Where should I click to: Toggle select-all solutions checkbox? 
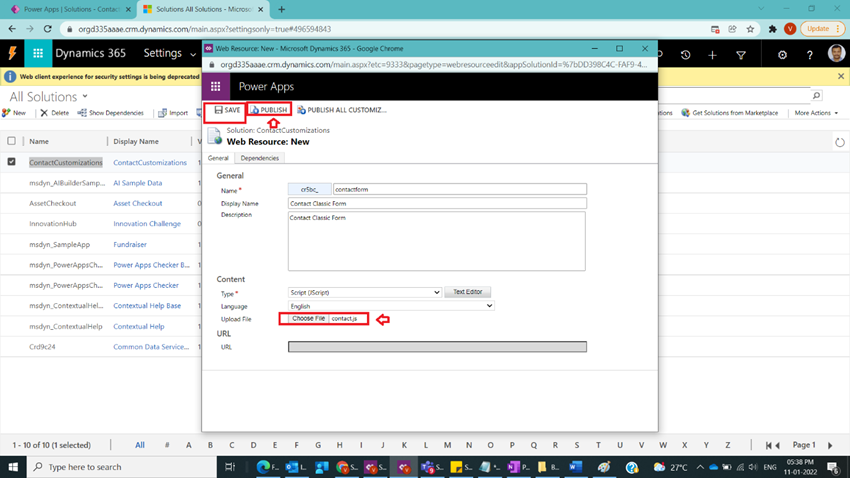11,141
